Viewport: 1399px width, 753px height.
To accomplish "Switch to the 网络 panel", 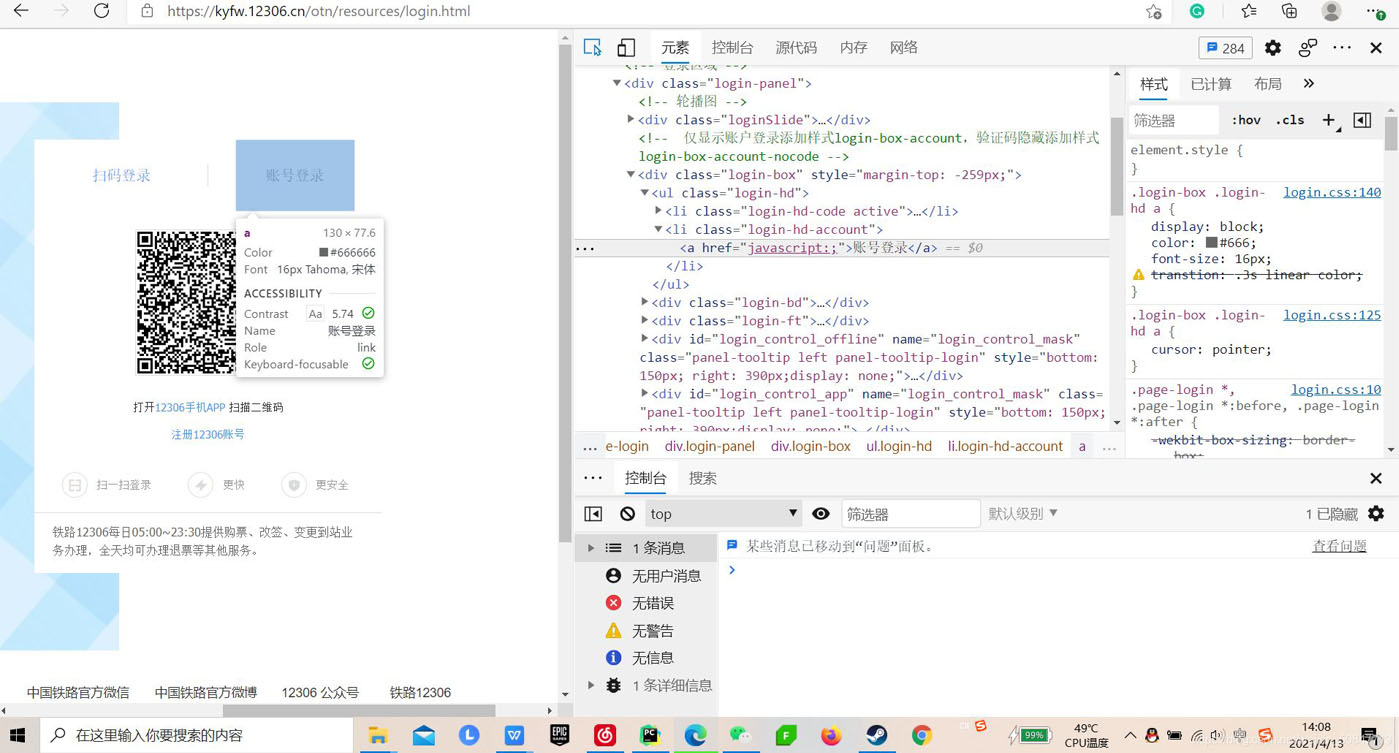I will click(x=902, y=47).
